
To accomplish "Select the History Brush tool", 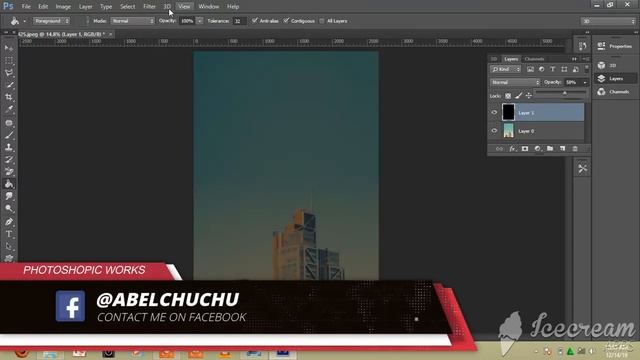I will click(9, 159).
